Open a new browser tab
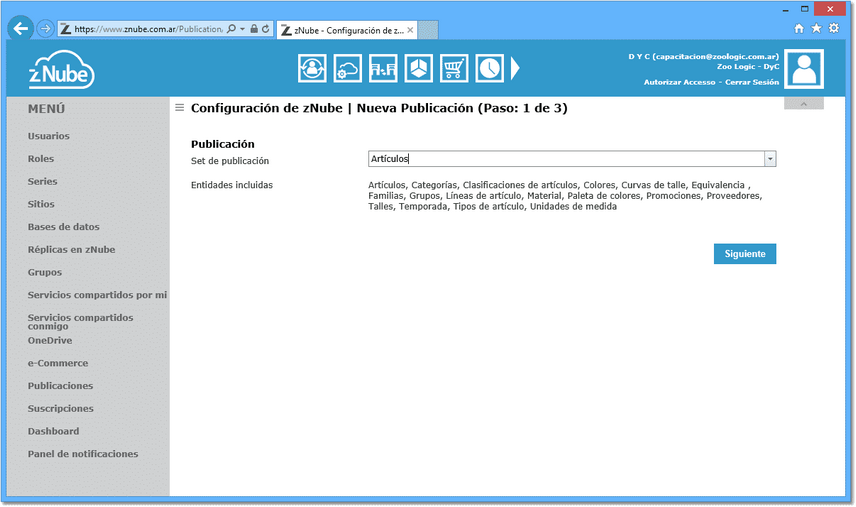The image size is (856, 507). point(428,30)
